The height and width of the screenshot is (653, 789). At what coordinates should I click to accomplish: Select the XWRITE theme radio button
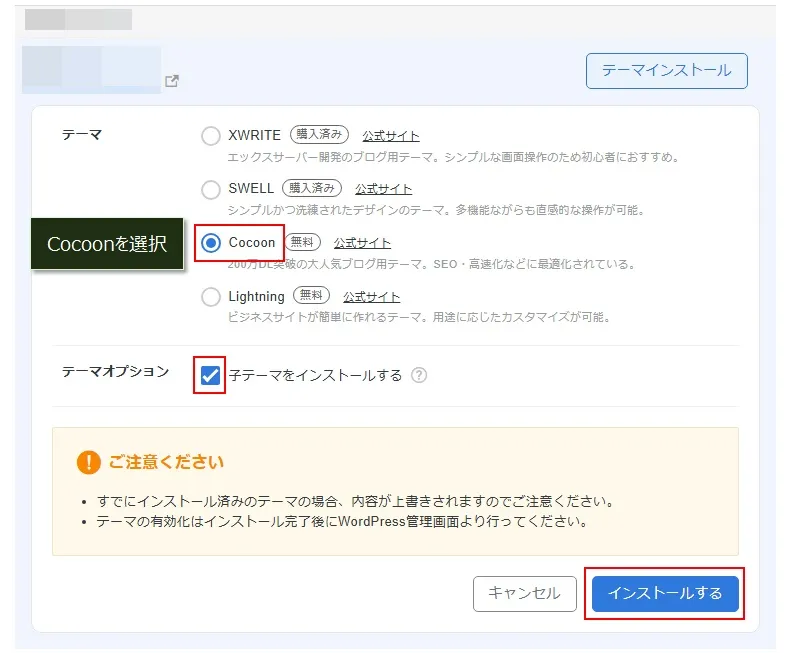point(211,136)
